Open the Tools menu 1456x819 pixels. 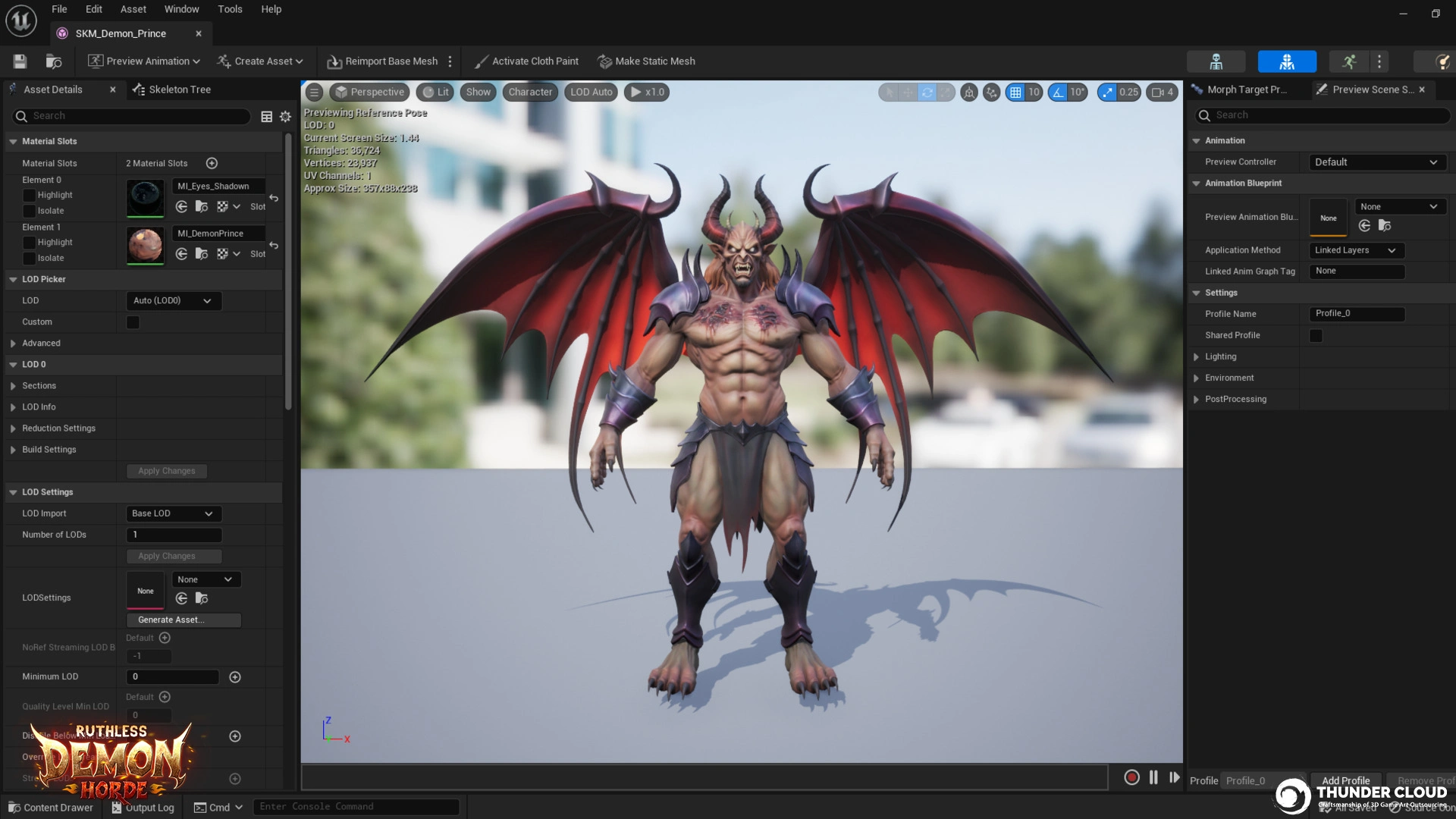(x=230, y=9)
